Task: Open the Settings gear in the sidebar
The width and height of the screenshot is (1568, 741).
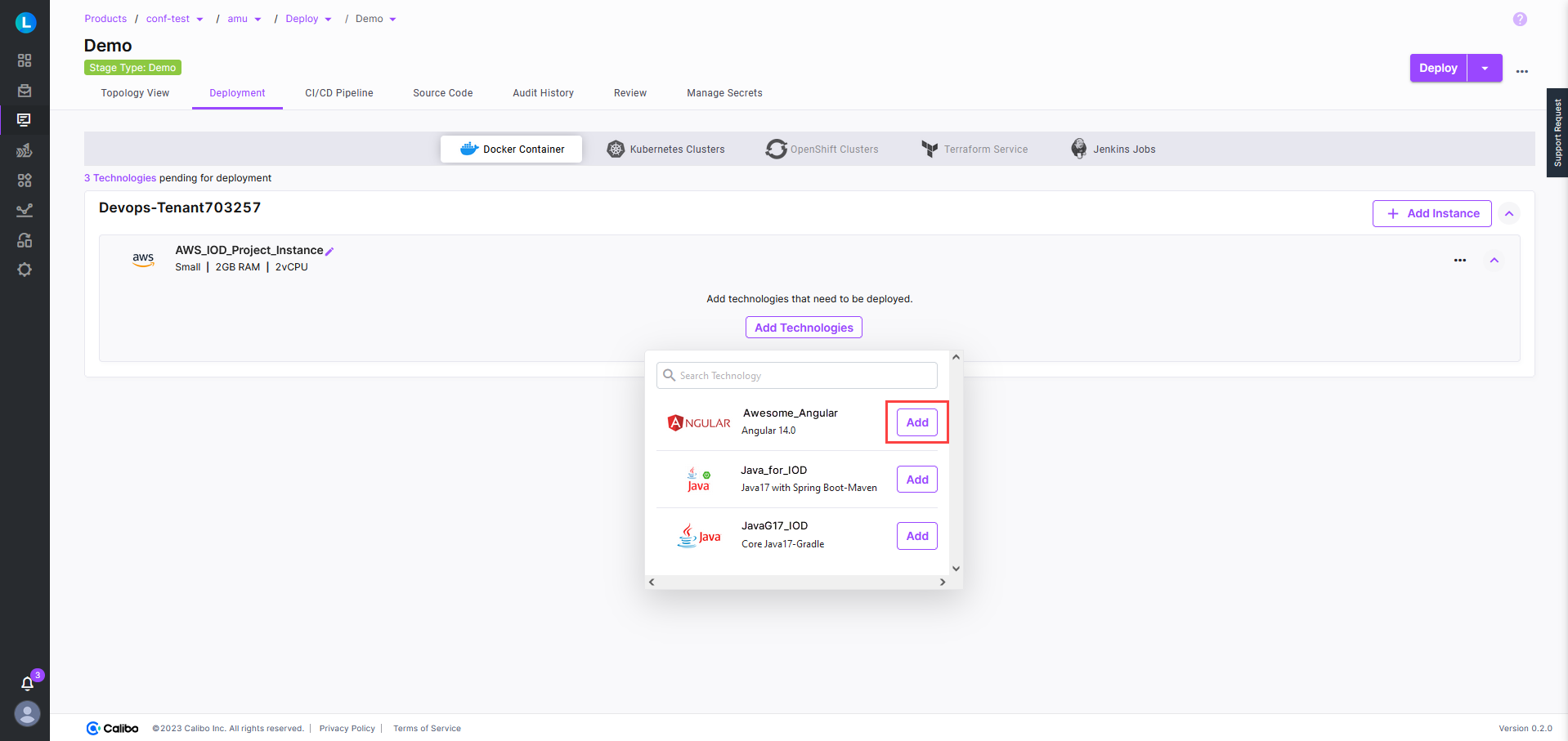Action: click(25, 270)
